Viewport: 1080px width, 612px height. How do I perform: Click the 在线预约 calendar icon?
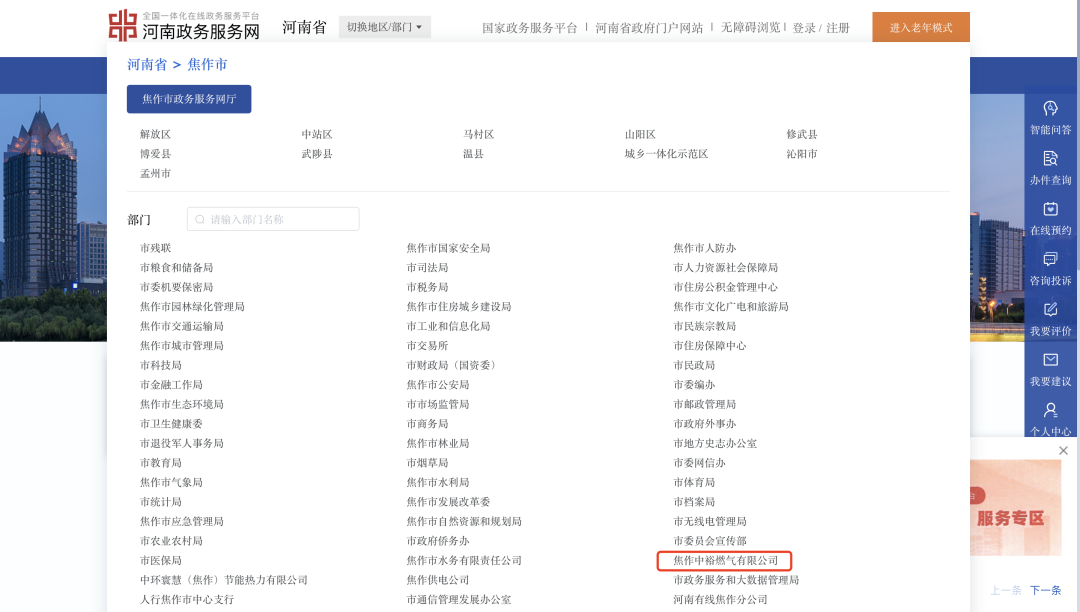click(1050, 209)
